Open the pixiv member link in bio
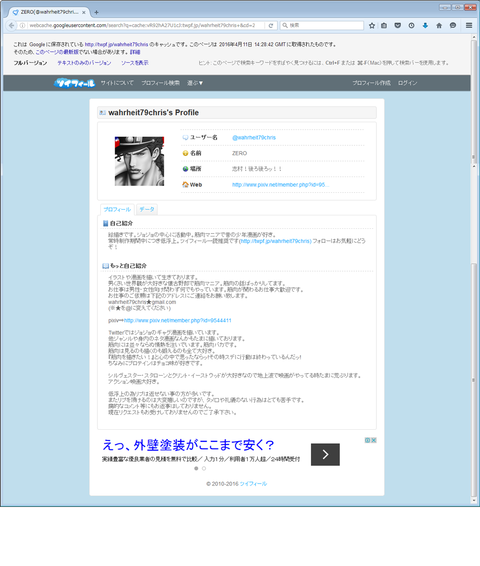The width and height of the screenshot is (480, 566). [178, 321]
